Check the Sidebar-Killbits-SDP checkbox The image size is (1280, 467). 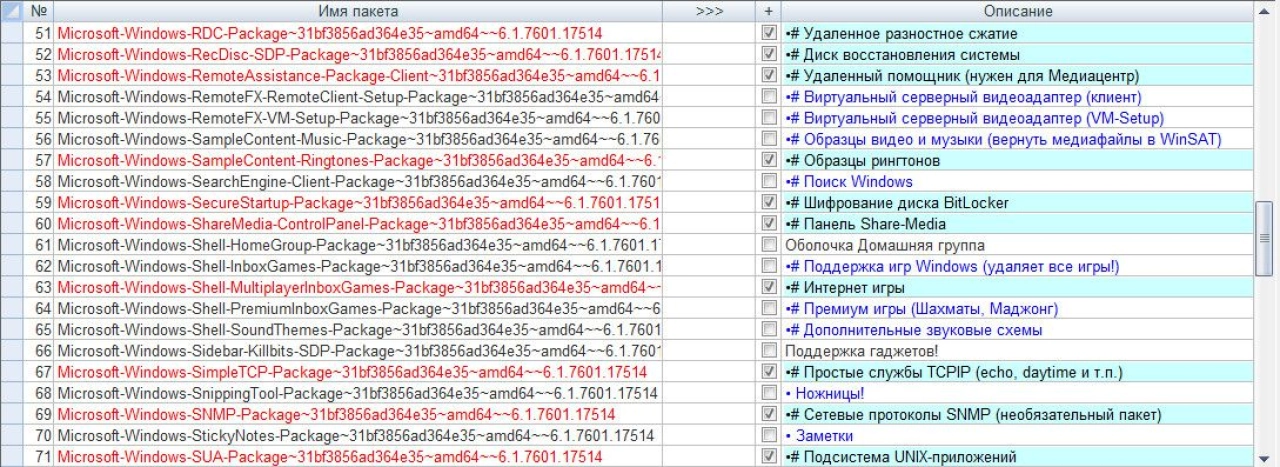click(x=768, y=351)
